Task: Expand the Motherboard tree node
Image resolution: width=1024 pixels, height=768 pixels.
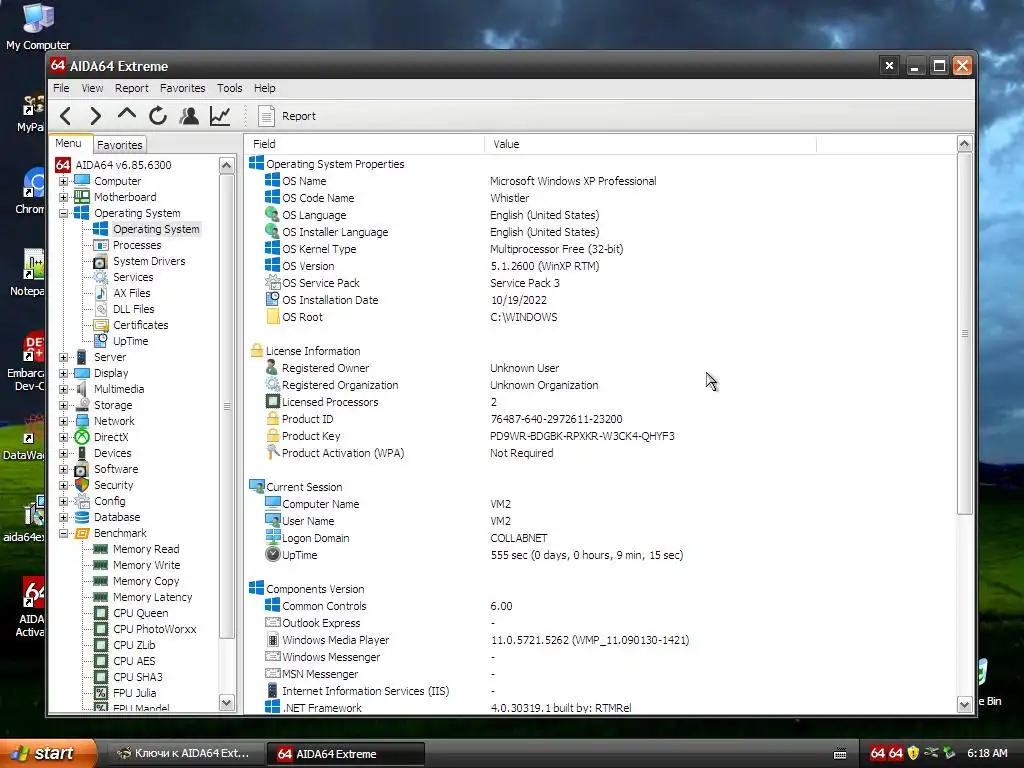Action: 63,197
